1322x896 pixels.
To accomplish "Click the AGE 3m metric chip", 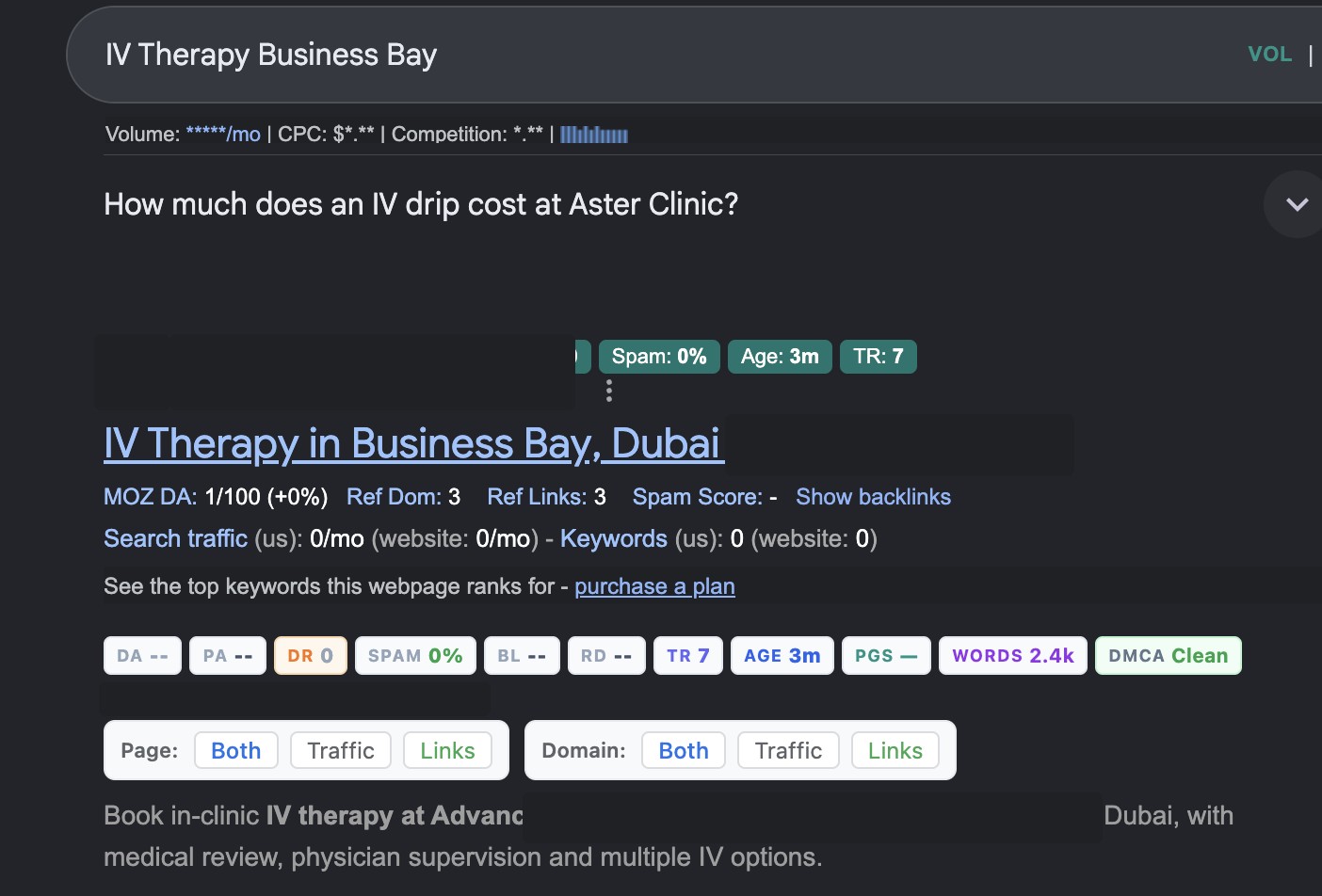I will pyautogui.click(x=782, y=656).
